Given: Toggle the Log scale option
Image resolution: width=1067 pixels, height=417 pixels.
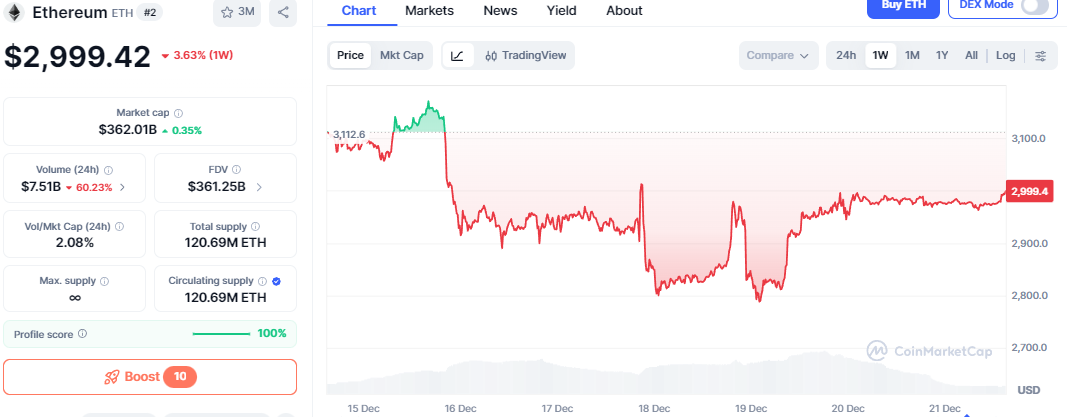Looking at the screenshot, I should (1005, 56).
